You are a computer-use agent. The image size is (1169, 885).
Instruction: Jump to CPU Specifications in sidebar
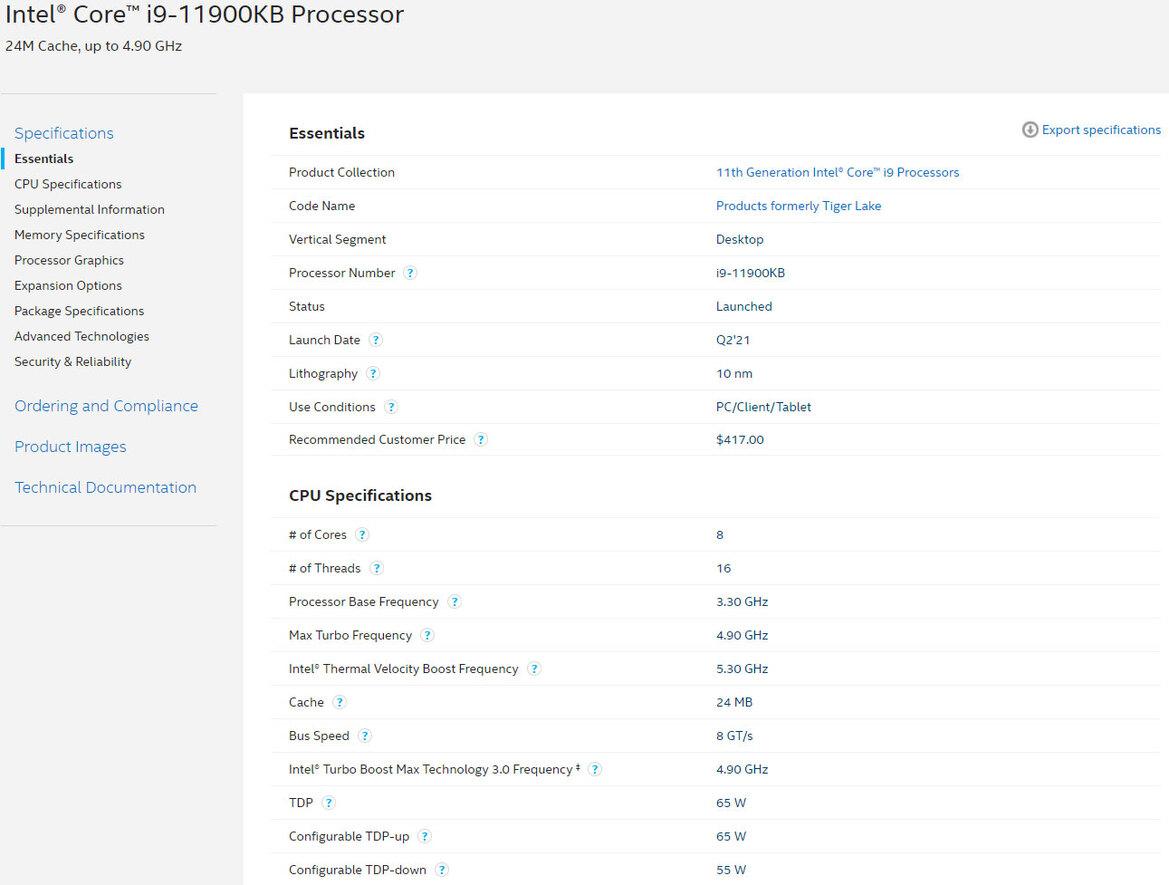point(68,184)
